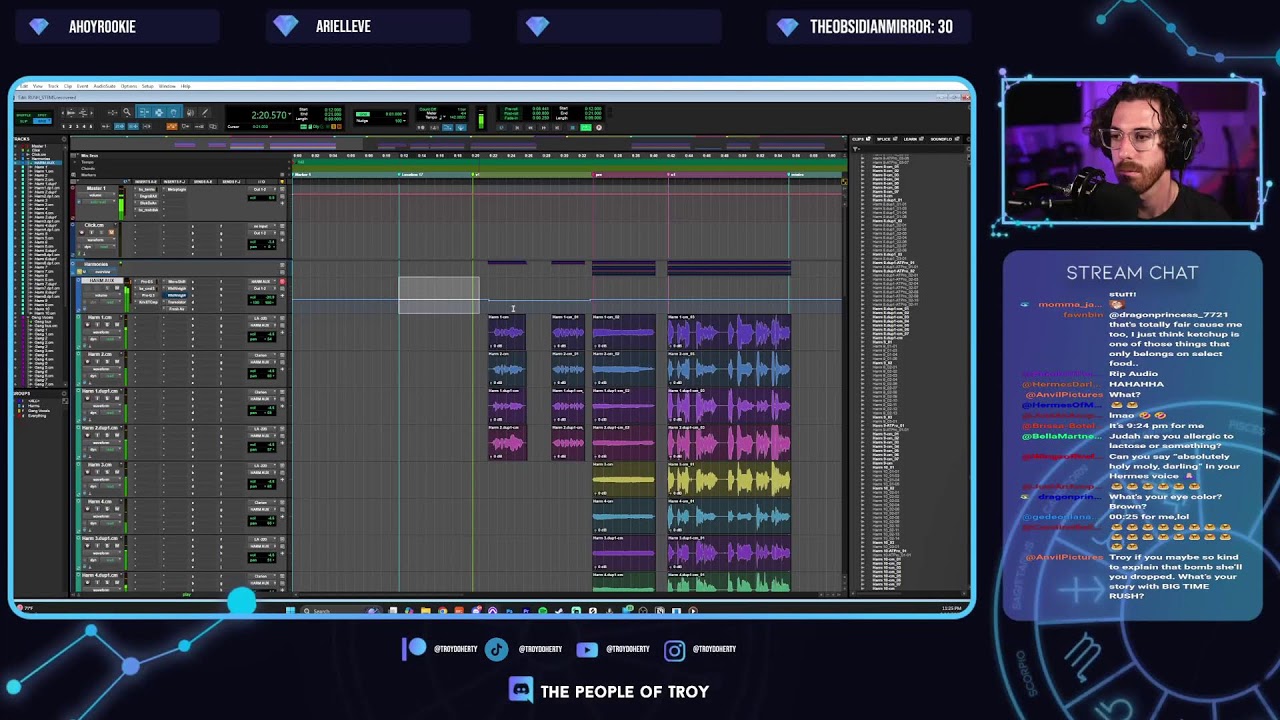Click the transport Record button

pyautogui.click(x=599, y=127)
